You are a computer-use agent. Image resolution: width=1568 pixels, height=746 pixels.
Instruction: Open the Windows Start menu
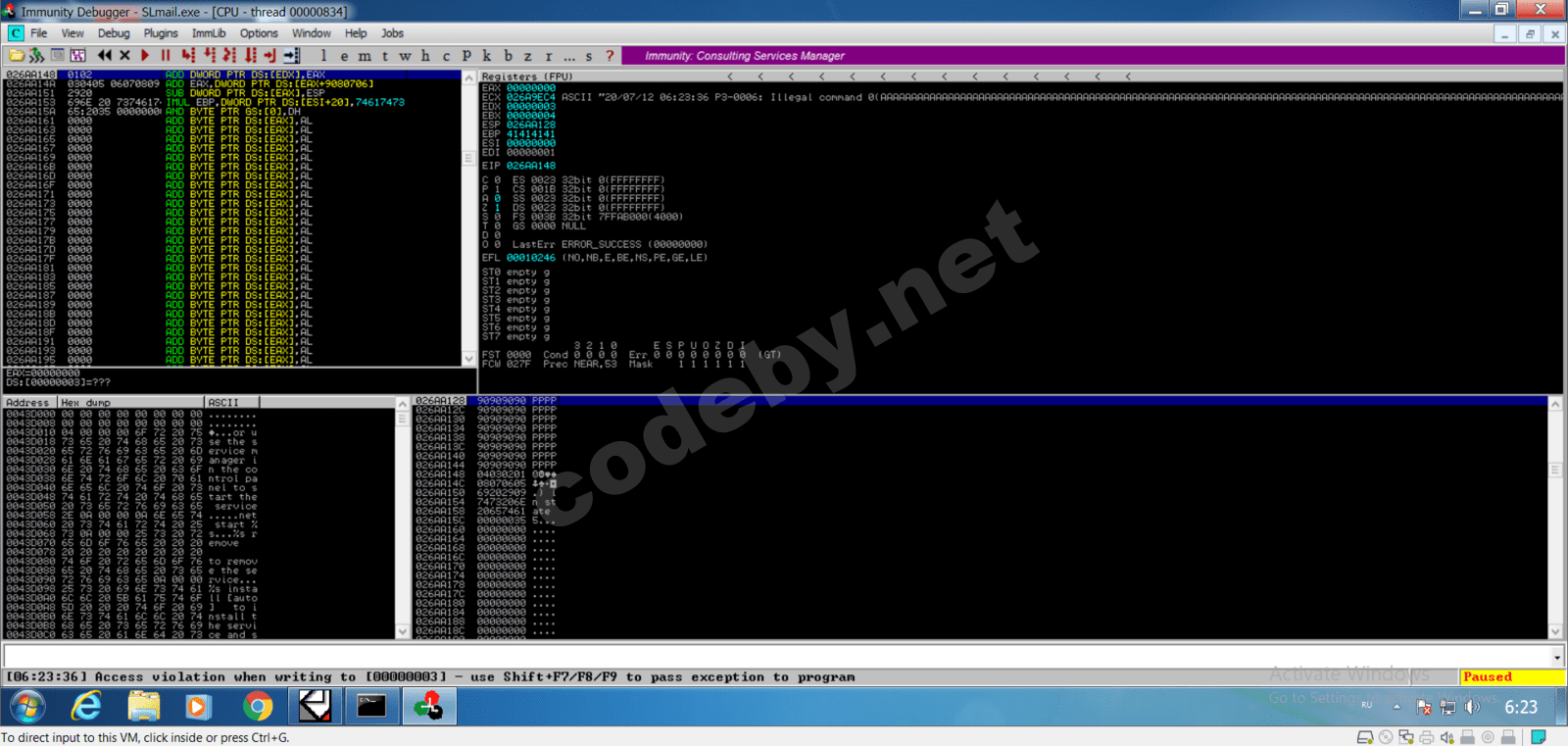pyautogui.click(x=26, y=707)
